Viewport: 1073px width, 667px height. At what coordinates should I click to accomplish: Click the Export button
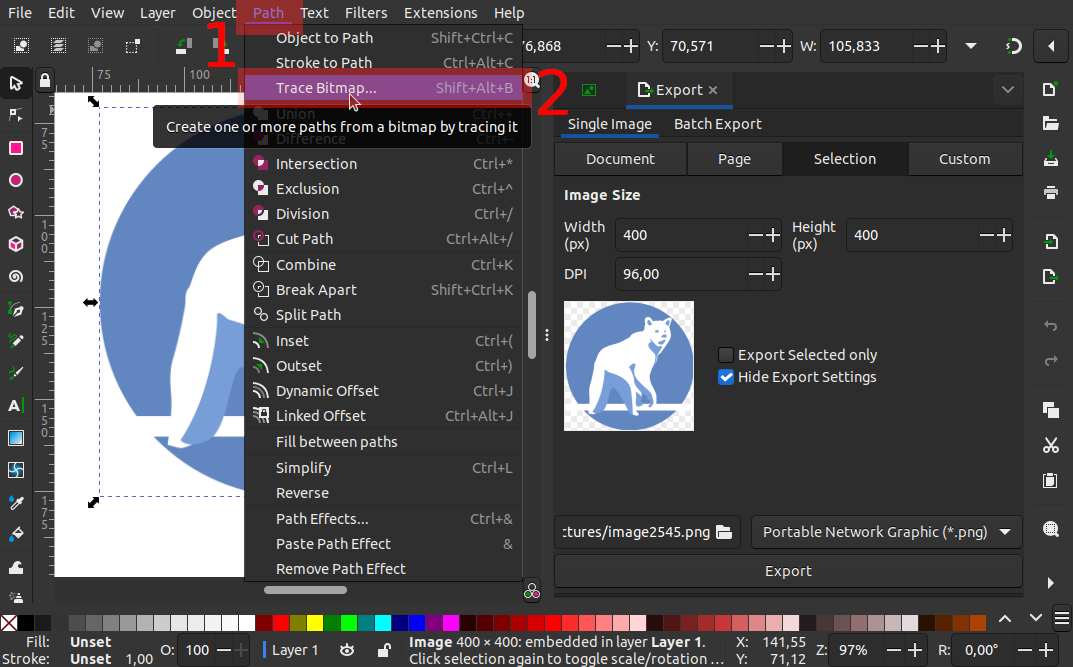click(788, 571)
